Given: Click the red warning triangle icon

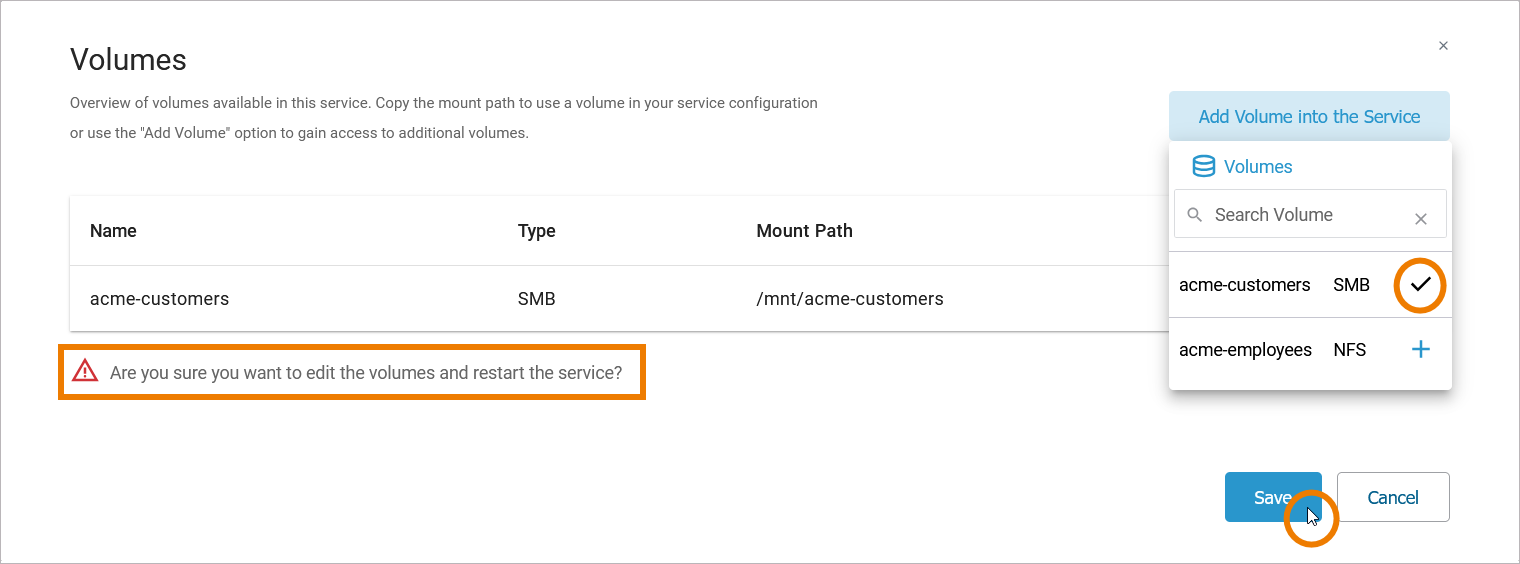Looking at the screenshot, I should pos(85,372).
